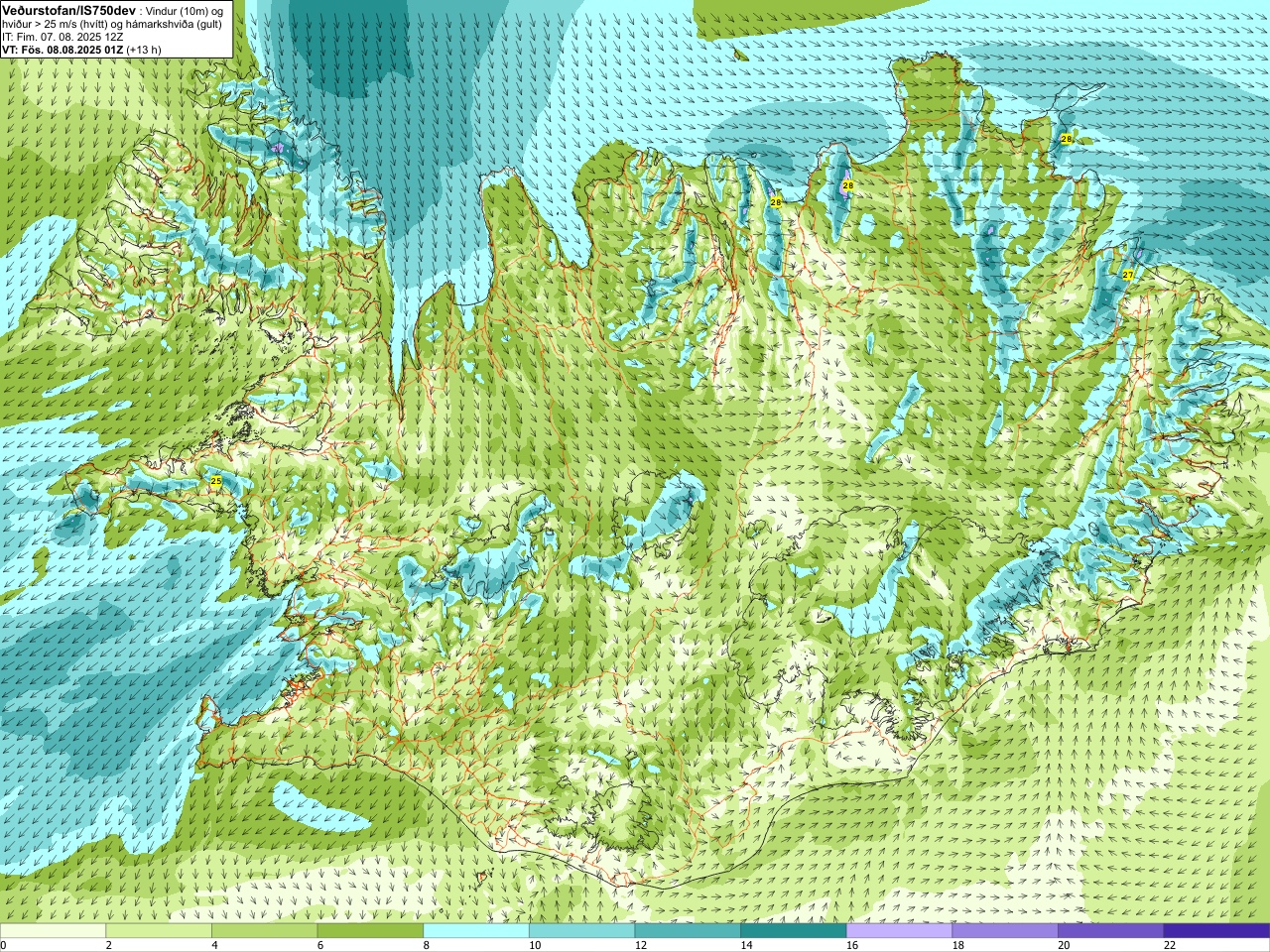Click the 'IT: Fim. 07. 08. 2025 12Z' line
Image resolution: width=1270 pixels, height=952 pixels.
pyautogui.click(x=63, y=37)
